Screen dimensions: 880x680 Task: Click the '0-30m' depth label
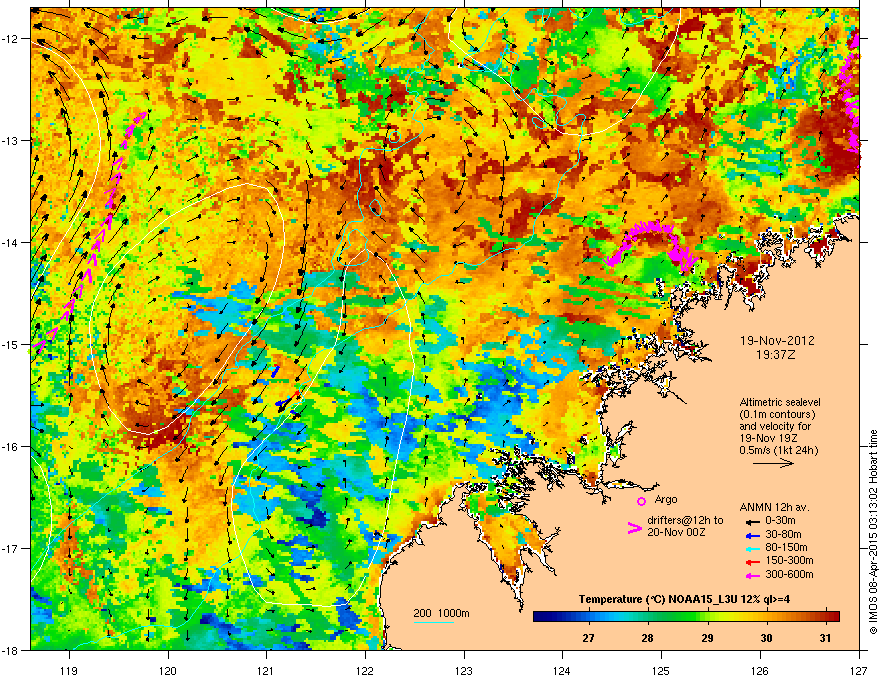coord(781,521)
